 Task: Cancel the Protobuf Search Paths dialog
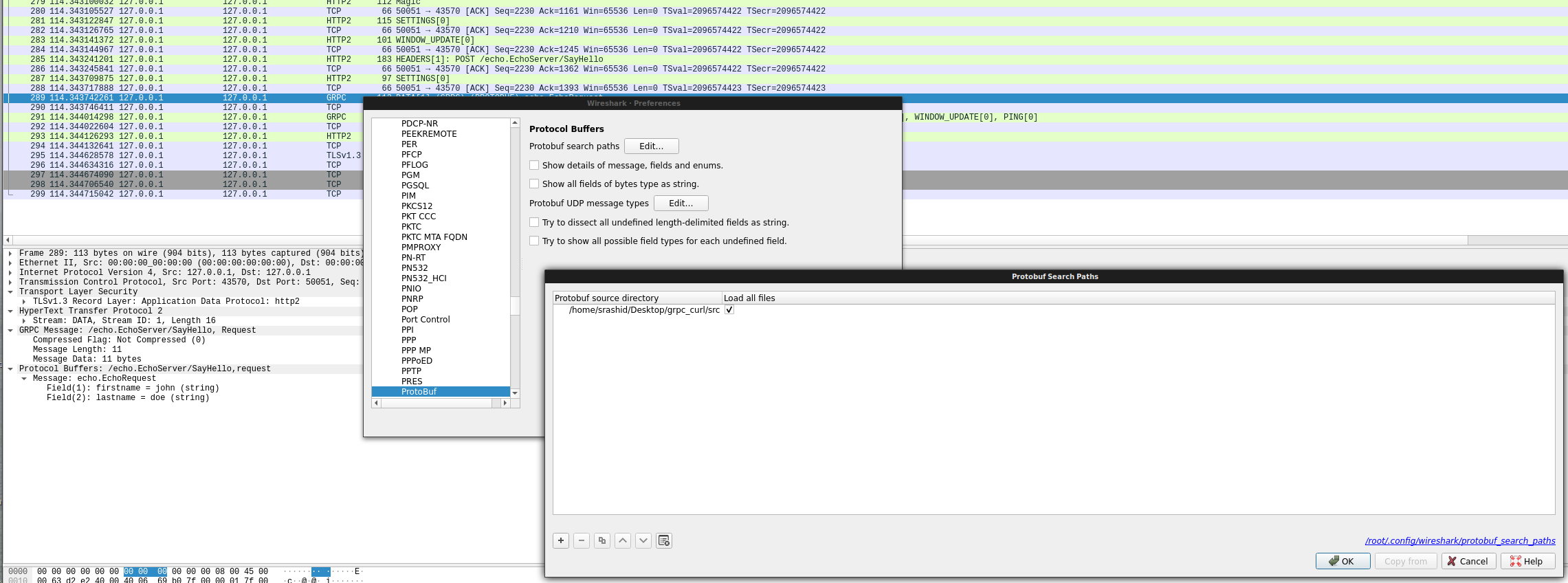[1468, 561]
